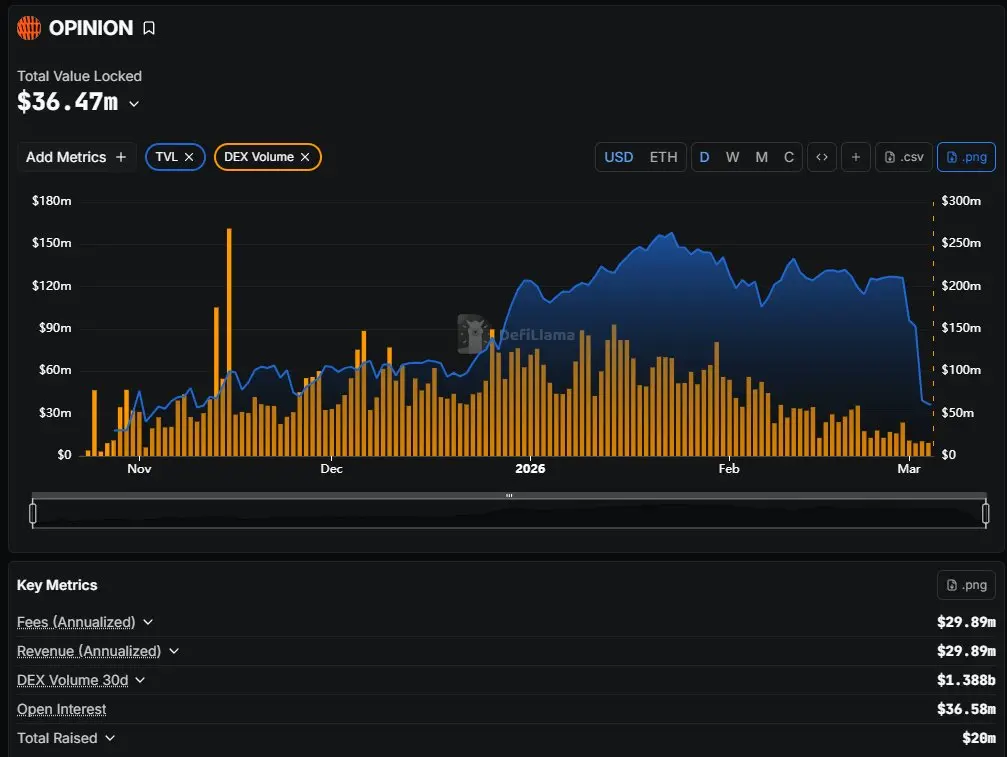The height and width of the screenshot is (757, 1007).
Task: Click the plus icon beside embed button
Action: 856,157
